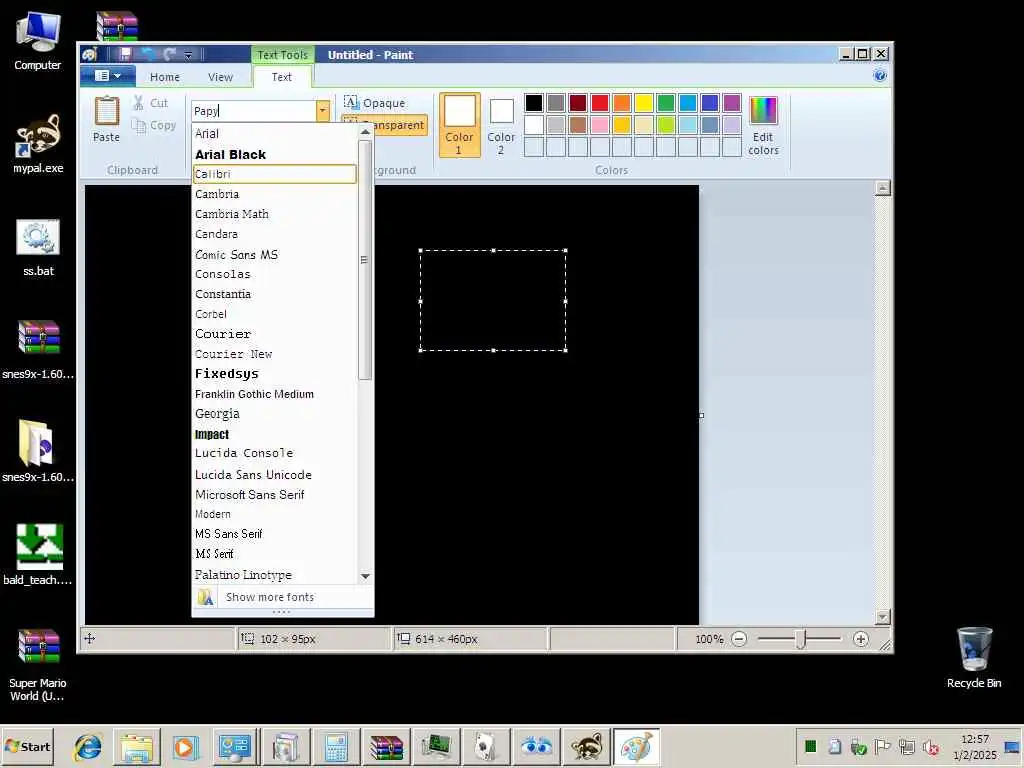This screenshot has height=768, width=1024.
Task: Open the blue Paint file menu button
Action: tap(108, 76)
